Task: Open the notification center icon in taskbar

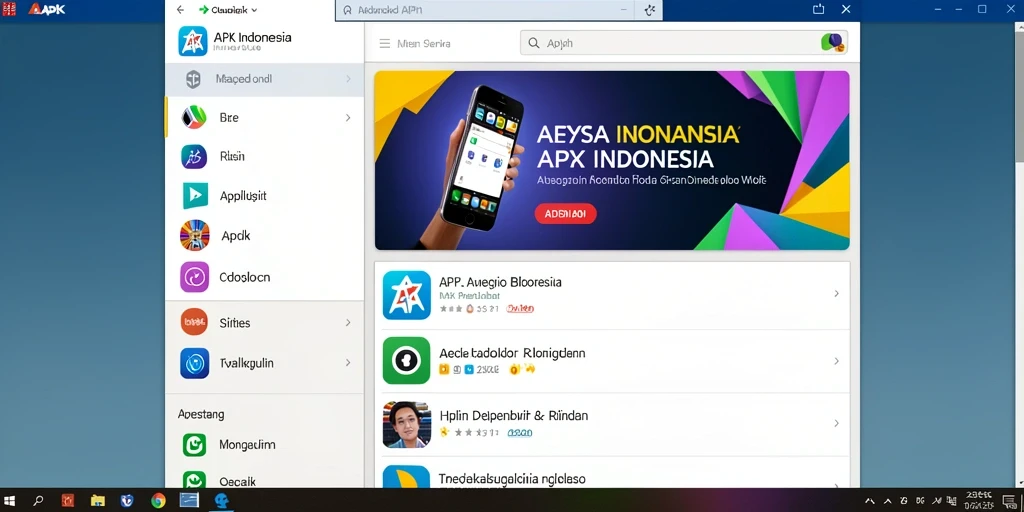Action: click(x=1008, y=501)
